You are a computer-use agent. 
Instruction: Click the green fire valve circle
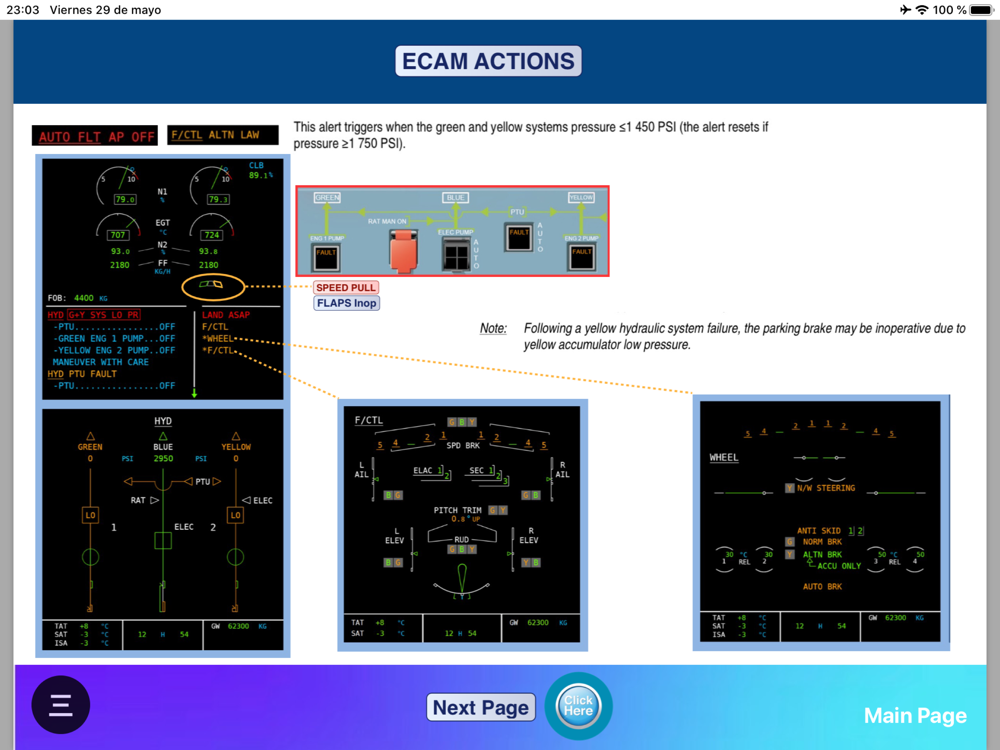tap(91, 557)
